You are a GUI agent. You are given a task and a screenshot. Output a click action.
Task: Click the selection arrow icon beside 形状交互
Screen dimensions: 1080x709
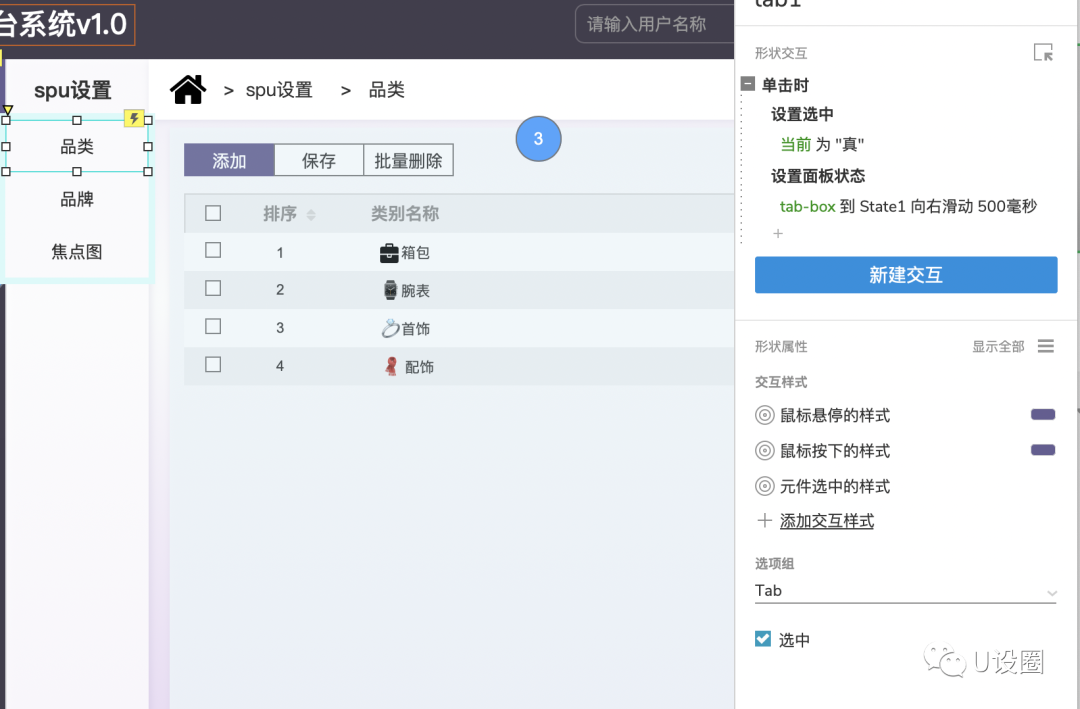pos(1043,52)
